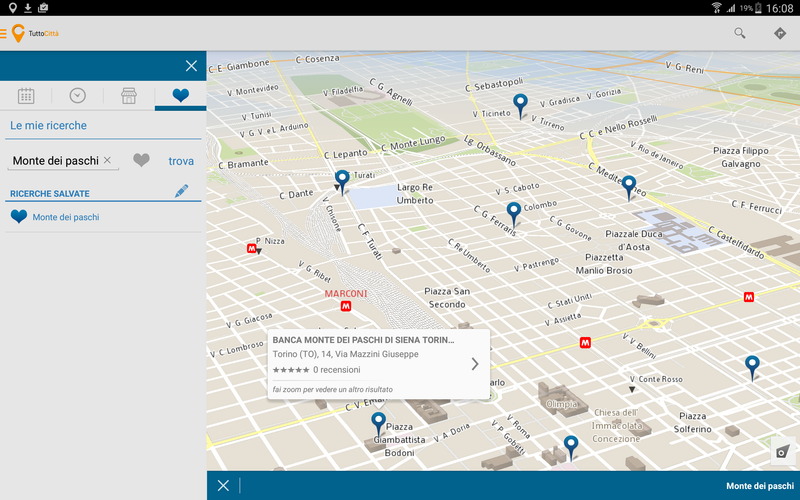The image size is (800, 500).
Task: Open the location icon in status bar
Action: 13,8
